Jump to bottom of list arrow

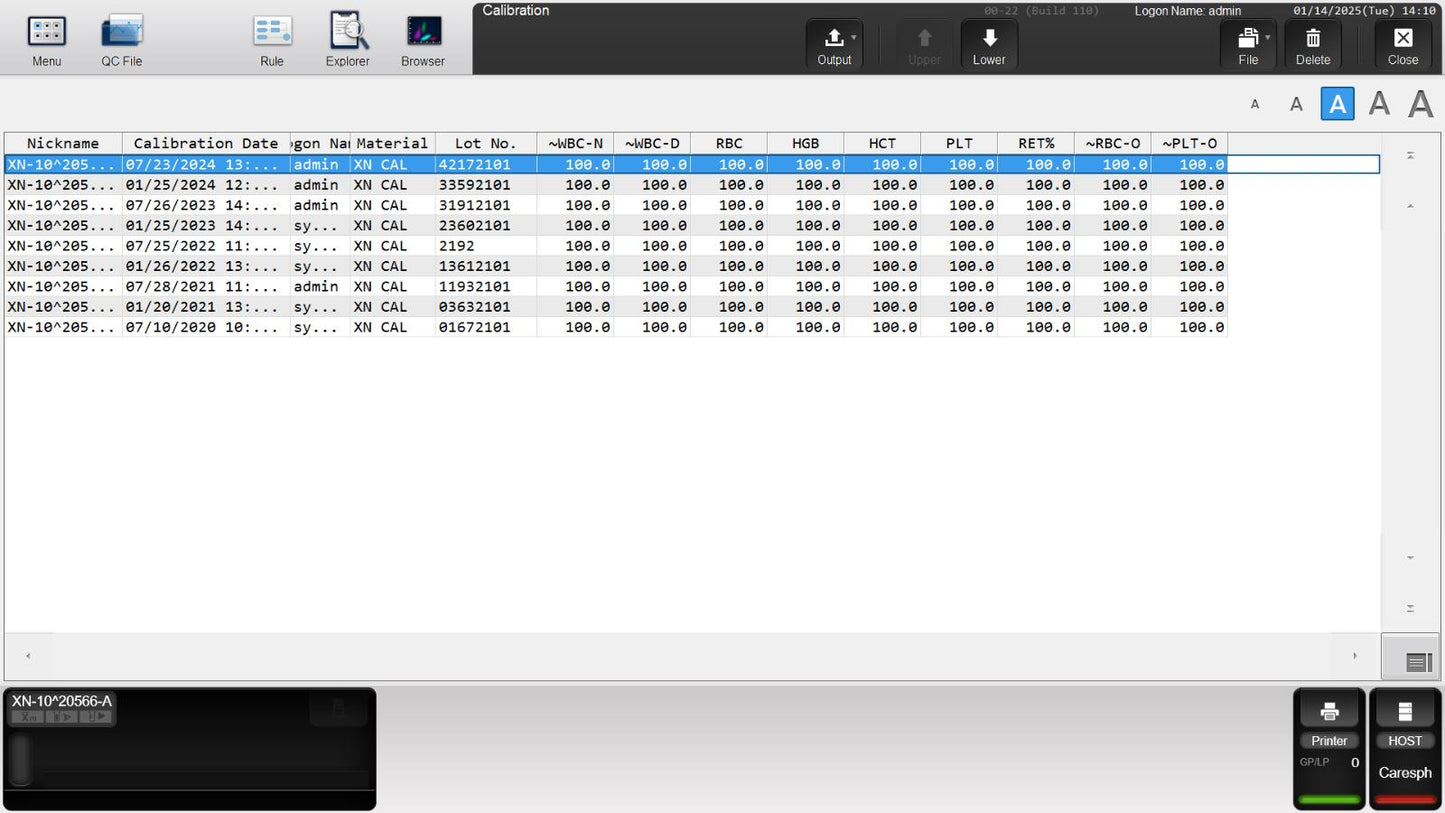[1411, 608]
